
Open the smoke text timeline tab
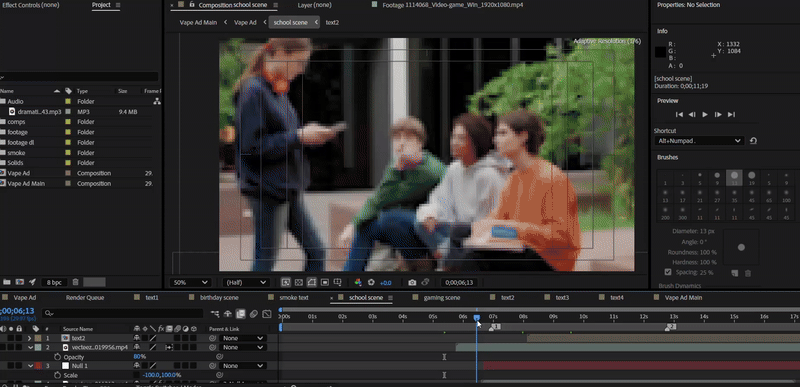click(x=293, y=298)
